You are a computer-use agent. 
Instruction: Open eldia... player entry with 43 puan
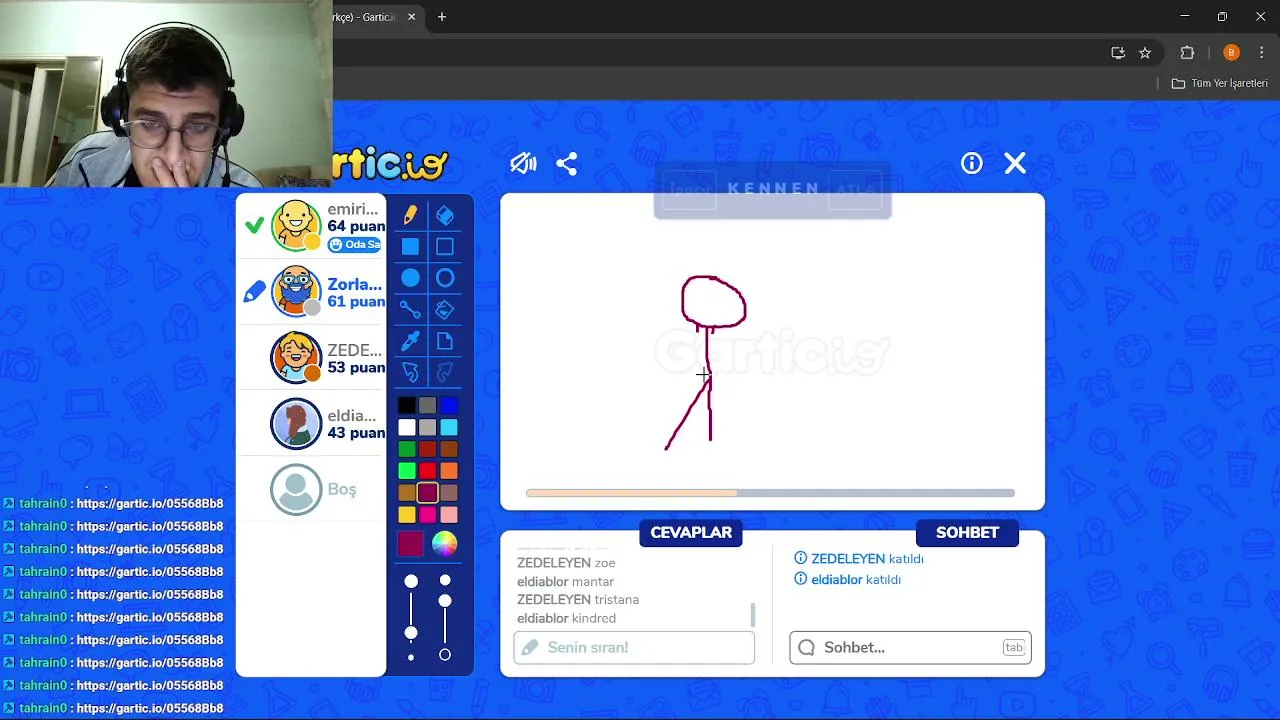[x=311, y=423]
